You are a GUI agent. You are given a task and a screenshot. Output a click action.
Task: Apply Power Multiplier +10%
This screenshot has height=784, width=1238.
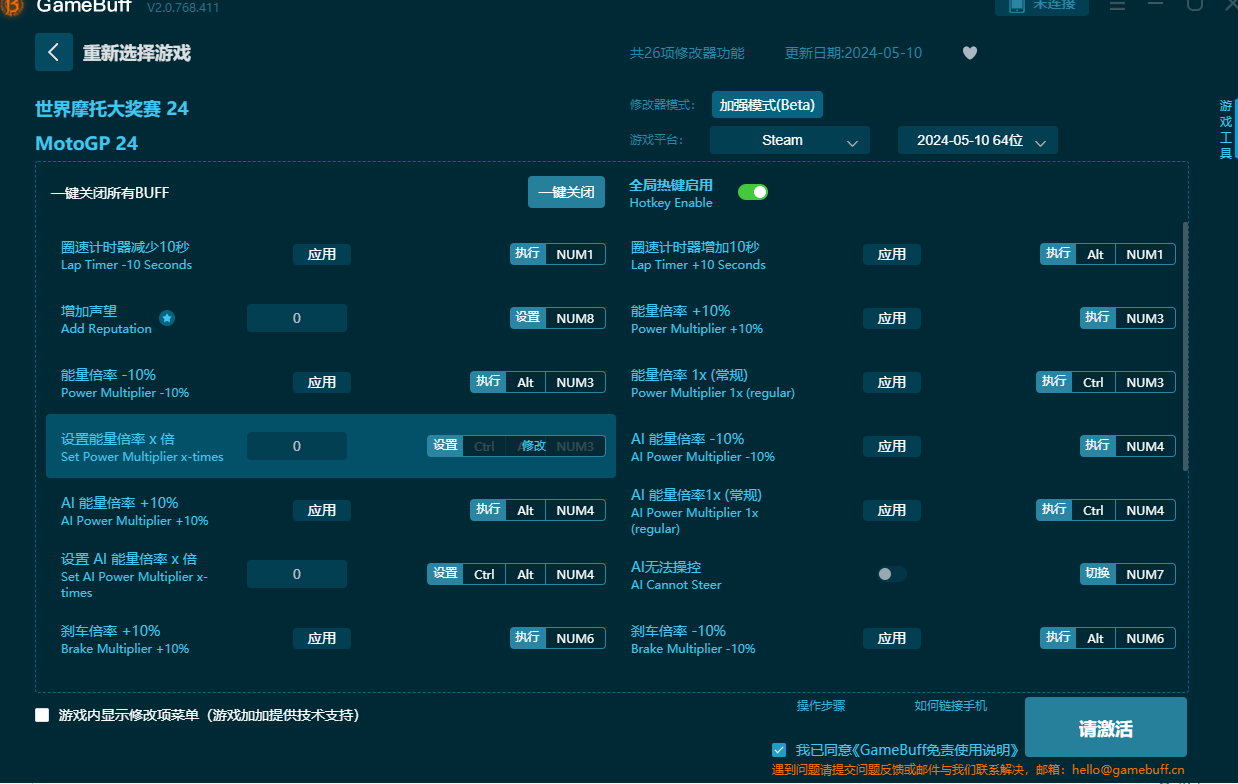pos(892,318)
